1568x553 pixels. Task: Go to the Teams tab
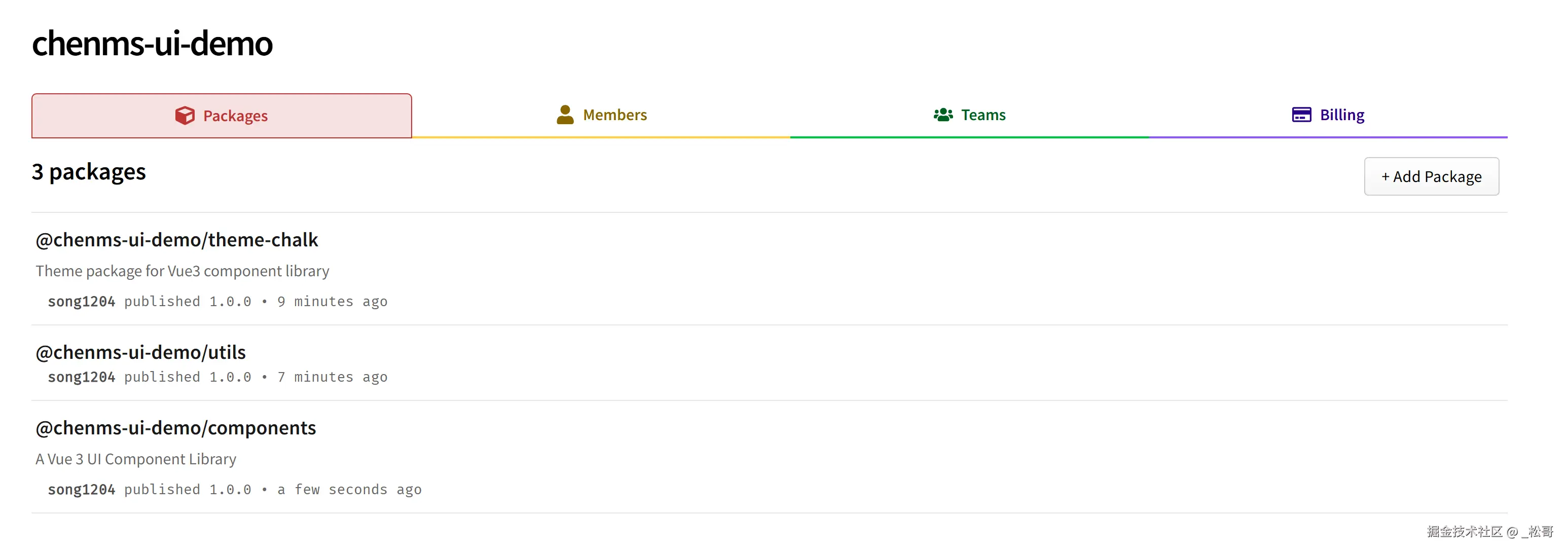982,115
